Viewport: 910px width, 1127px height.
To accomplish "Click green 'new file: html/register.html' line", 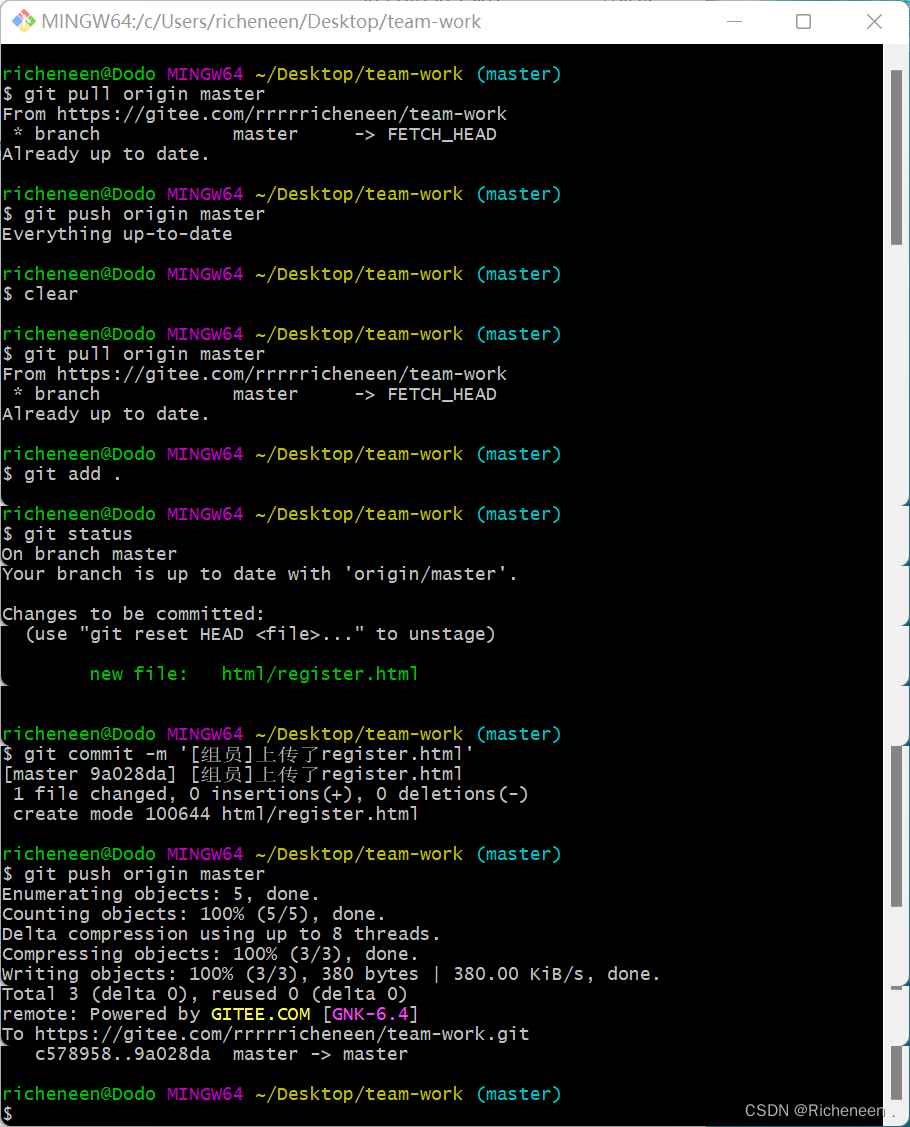I will tap(254, 674).
